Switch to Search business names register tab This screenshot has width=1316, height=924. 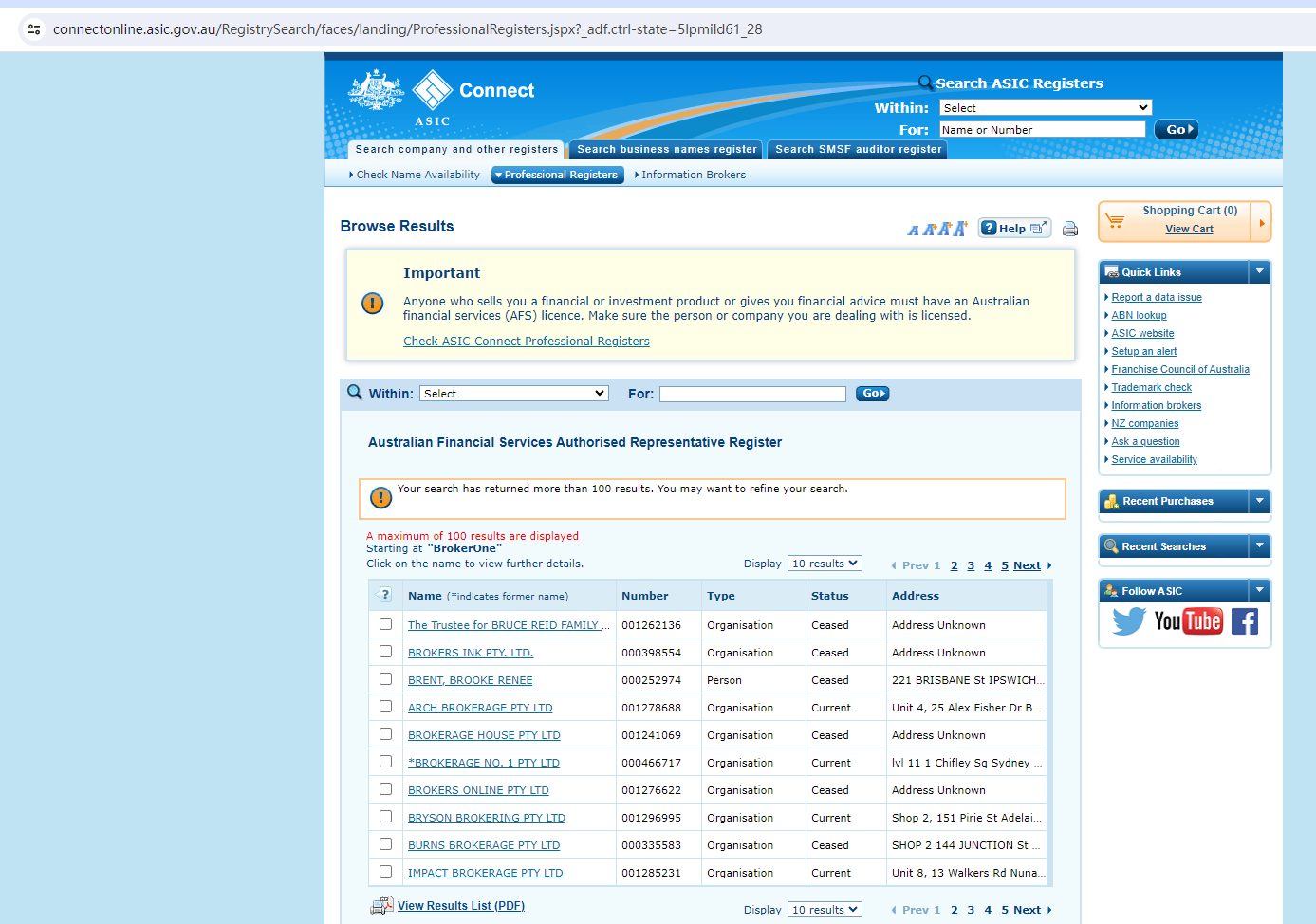point(666,150)
